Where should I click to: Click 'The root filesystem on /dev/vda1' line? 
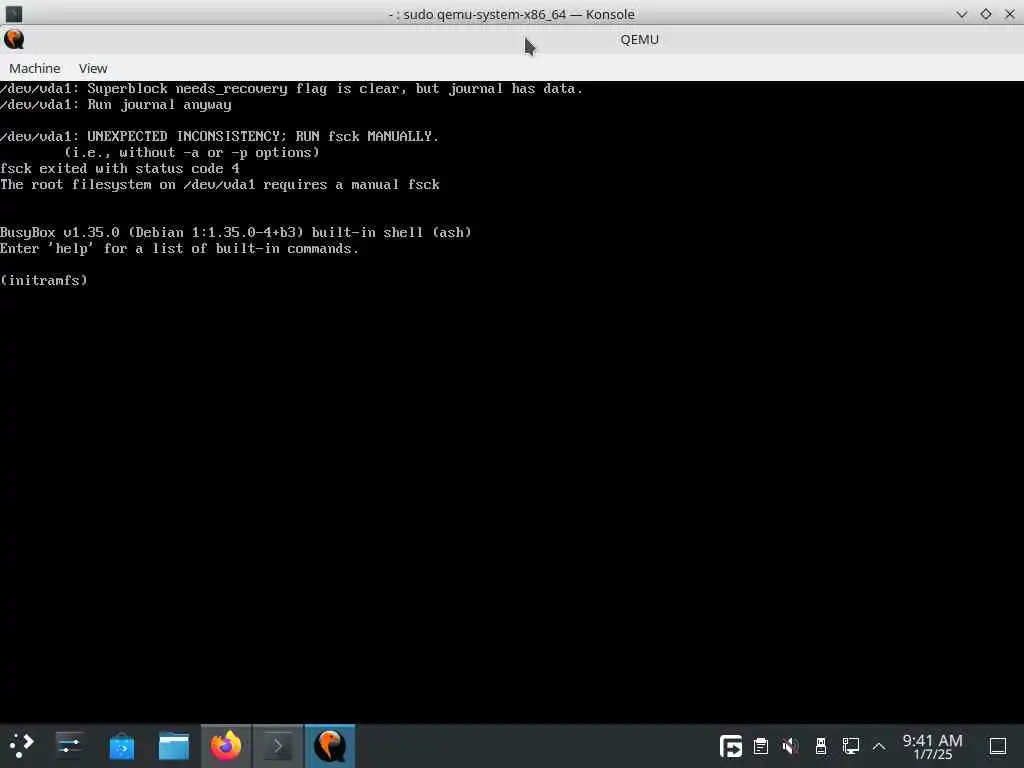pyautogui.click(x=220, y=184)
